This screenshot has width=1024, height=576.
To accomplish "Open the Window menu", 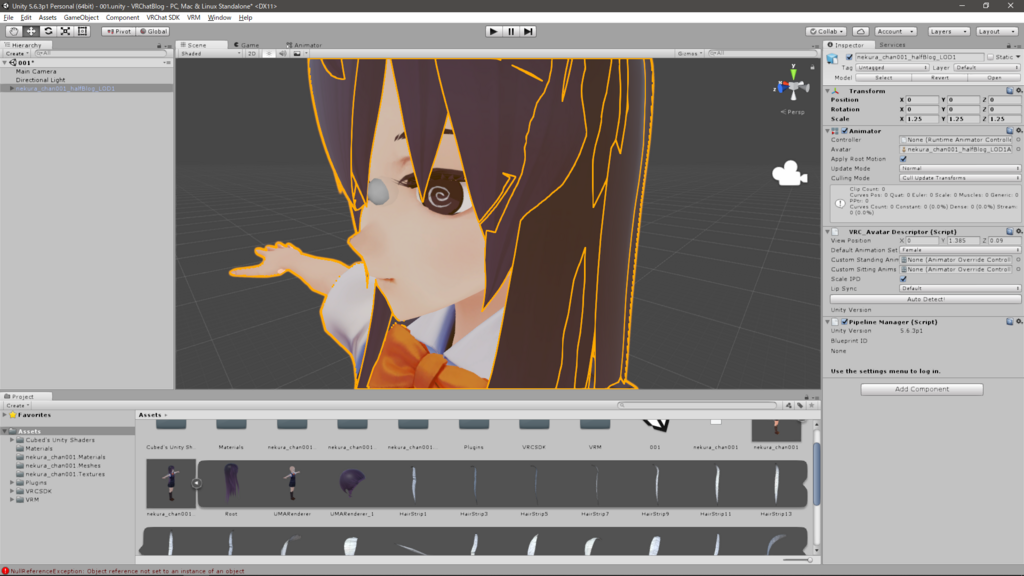I will pos(219,18).
